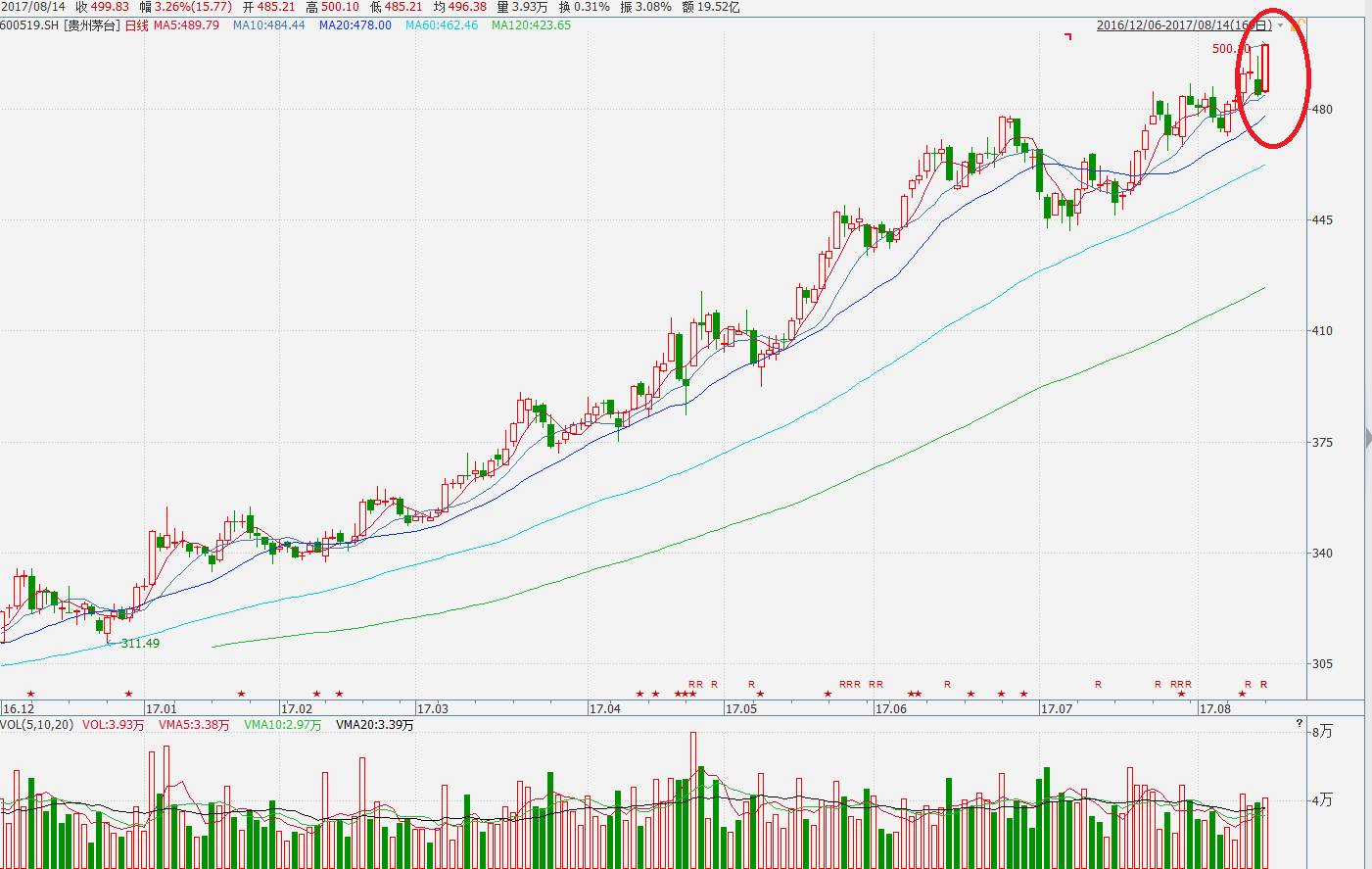Click the right-edge panel expand arrow

coord(1367,438)
